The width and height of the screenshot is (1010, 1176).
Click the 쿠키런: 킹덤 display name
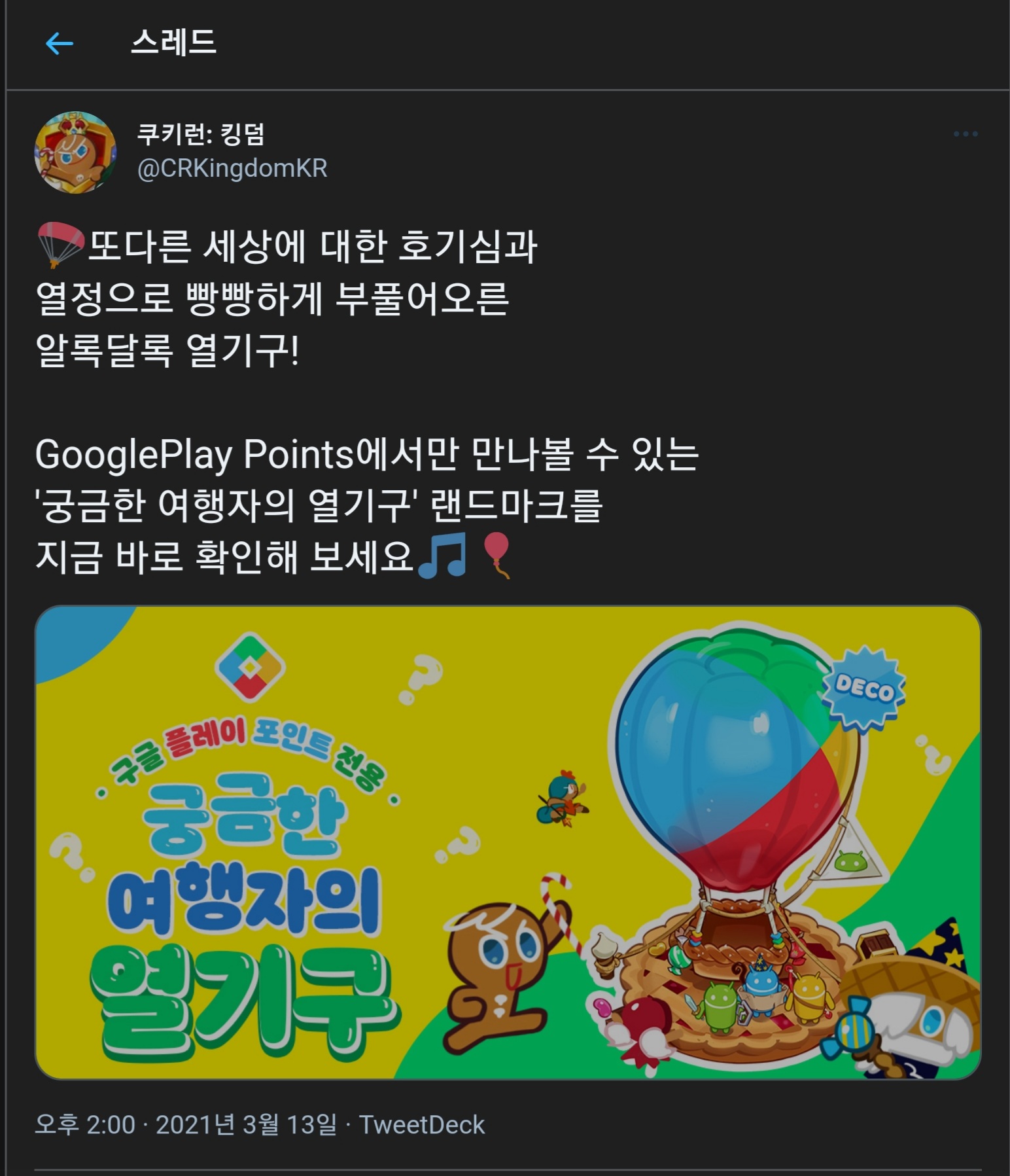click(x=201, y=134)
